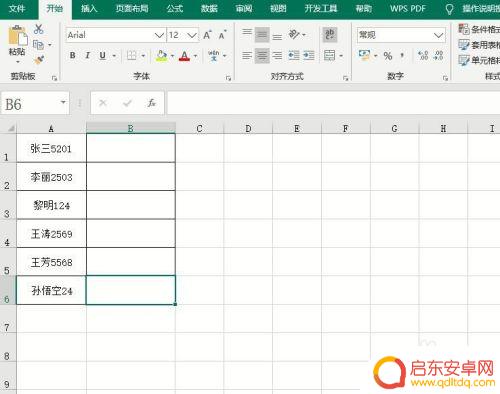500x394 pixels.
Task: Open the font size 12 dropdown
Action: click(192, 35)
